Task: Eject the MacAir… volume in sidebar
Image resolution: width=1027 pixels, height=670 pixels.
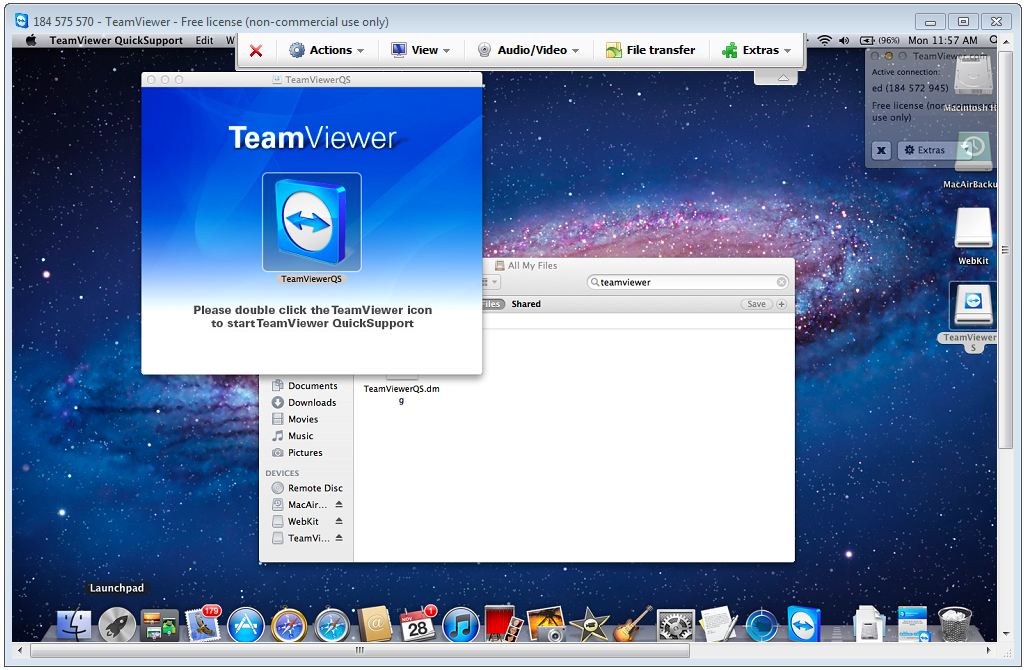Action: click(339, 504)
